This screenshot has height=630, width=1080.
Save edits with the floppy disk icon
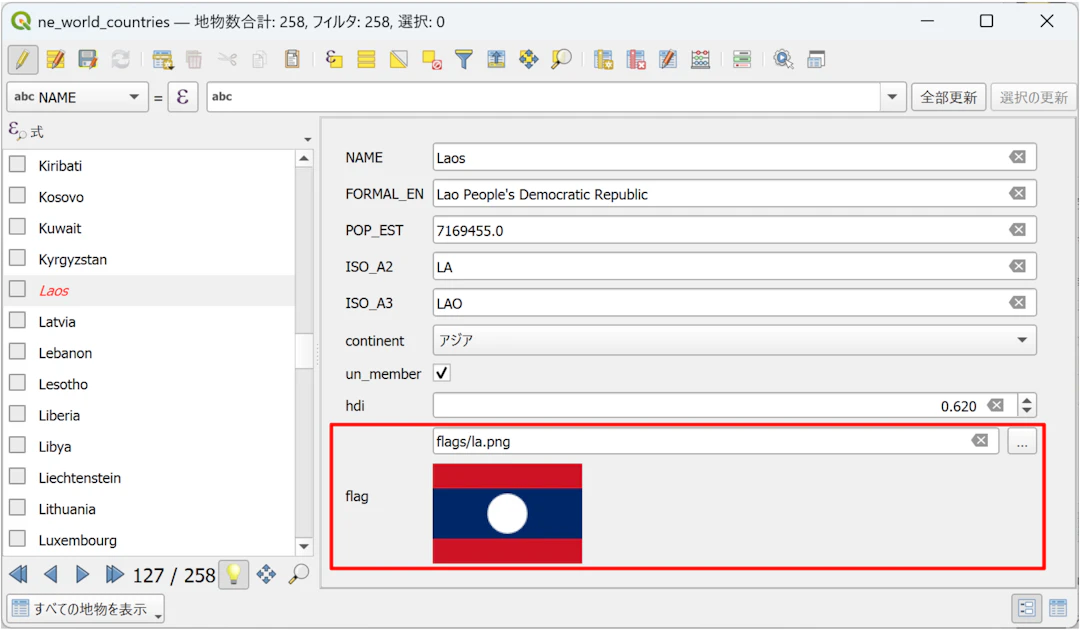pos(88,60)
